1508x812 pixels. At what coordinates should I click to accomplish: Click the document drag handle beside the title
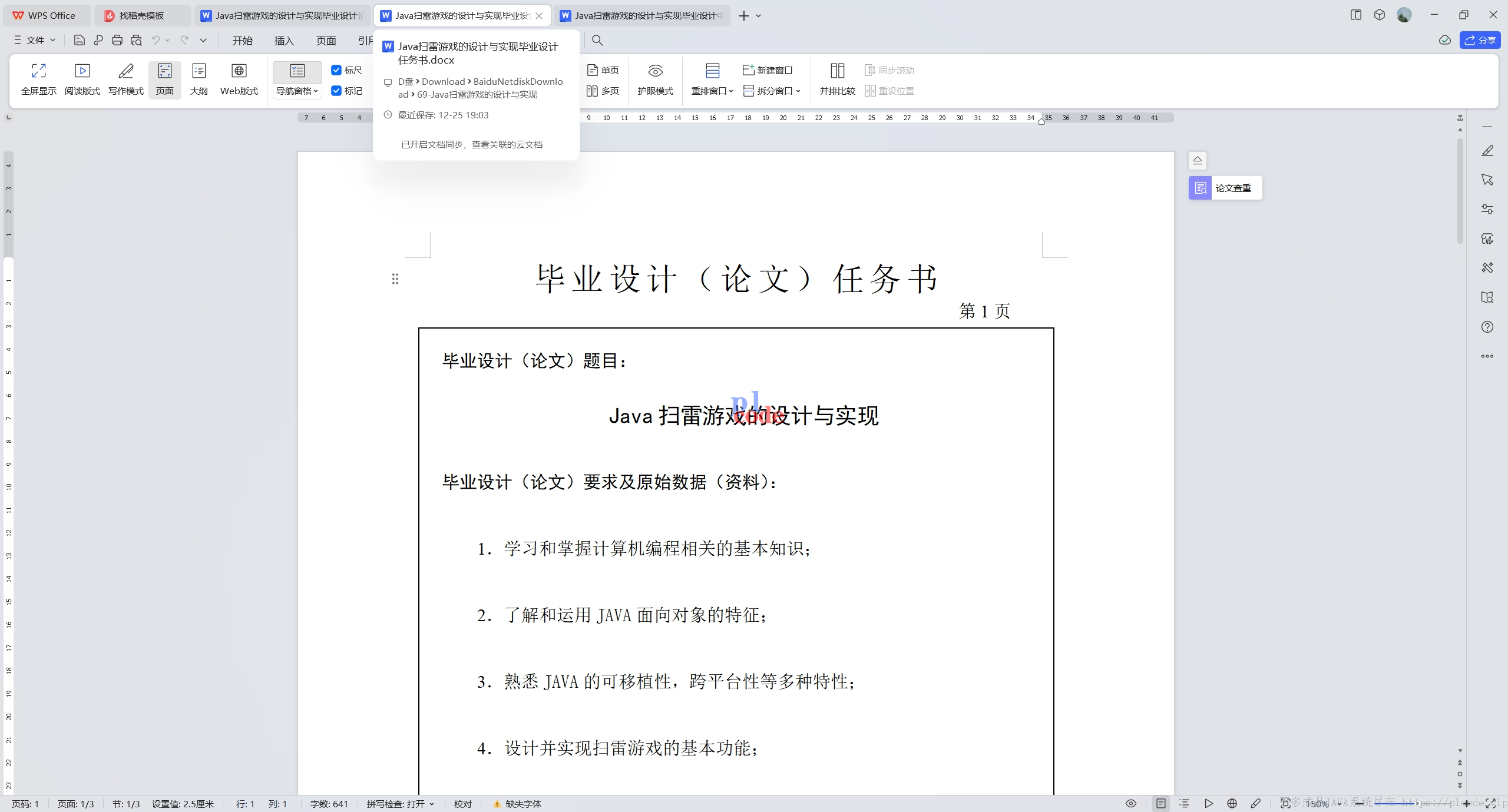click(x=395, y=279)
